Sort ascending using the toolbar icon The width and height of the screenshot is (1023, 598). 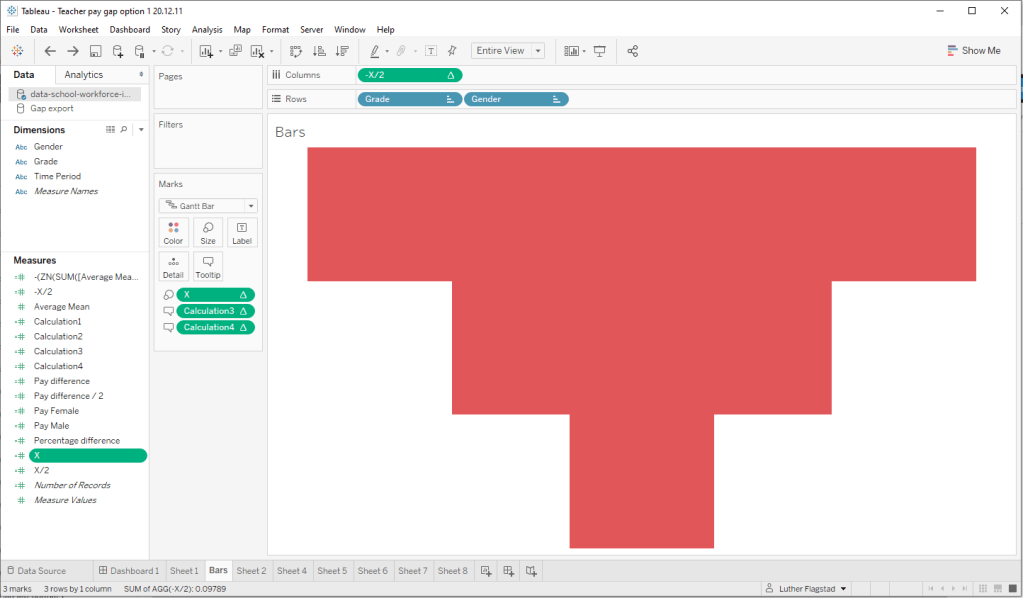click(x=320, y=51)
